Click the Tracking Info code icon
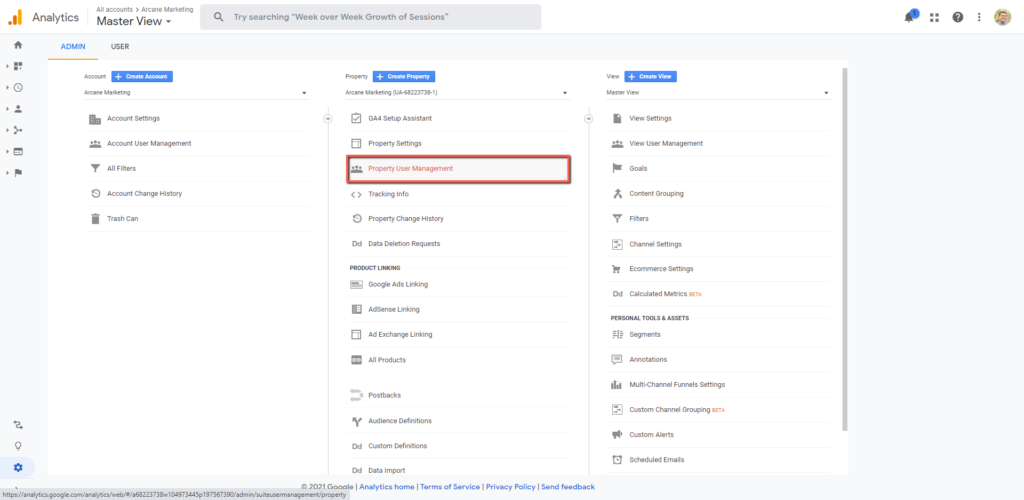This screenshot has width=1024, height=500. (356, 194)
